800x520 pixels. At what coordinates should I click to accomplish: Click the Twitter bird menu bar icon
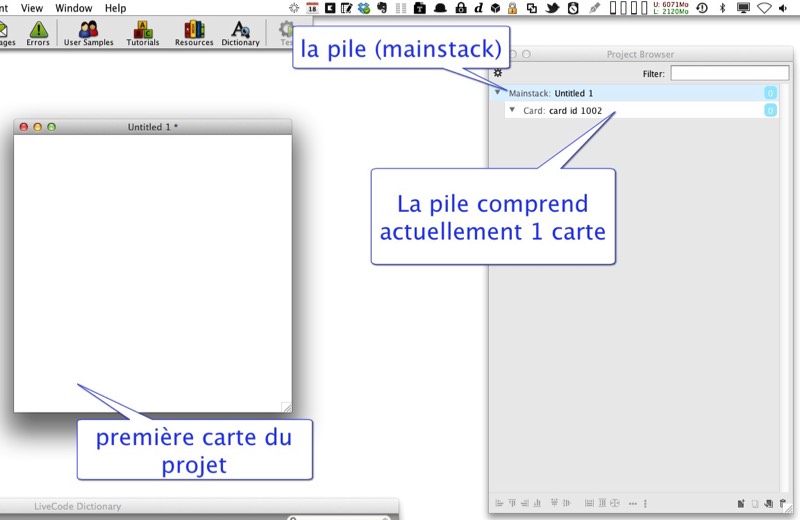pyautogui.click(x=551, y=8)
